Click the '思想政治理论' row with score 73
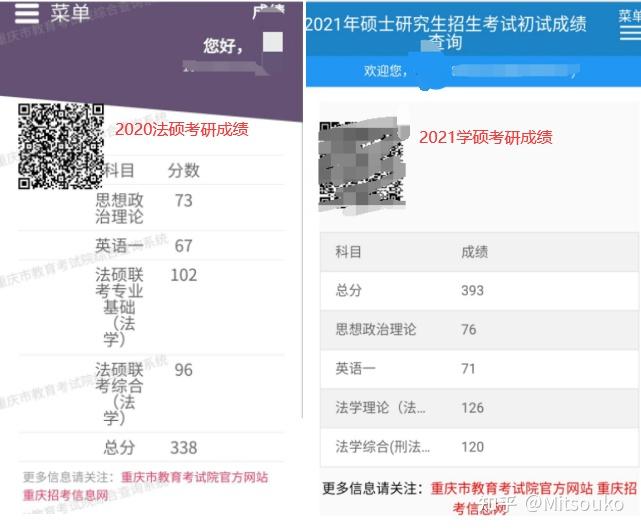This screenshot has width=641, height=531. [151, 208]
